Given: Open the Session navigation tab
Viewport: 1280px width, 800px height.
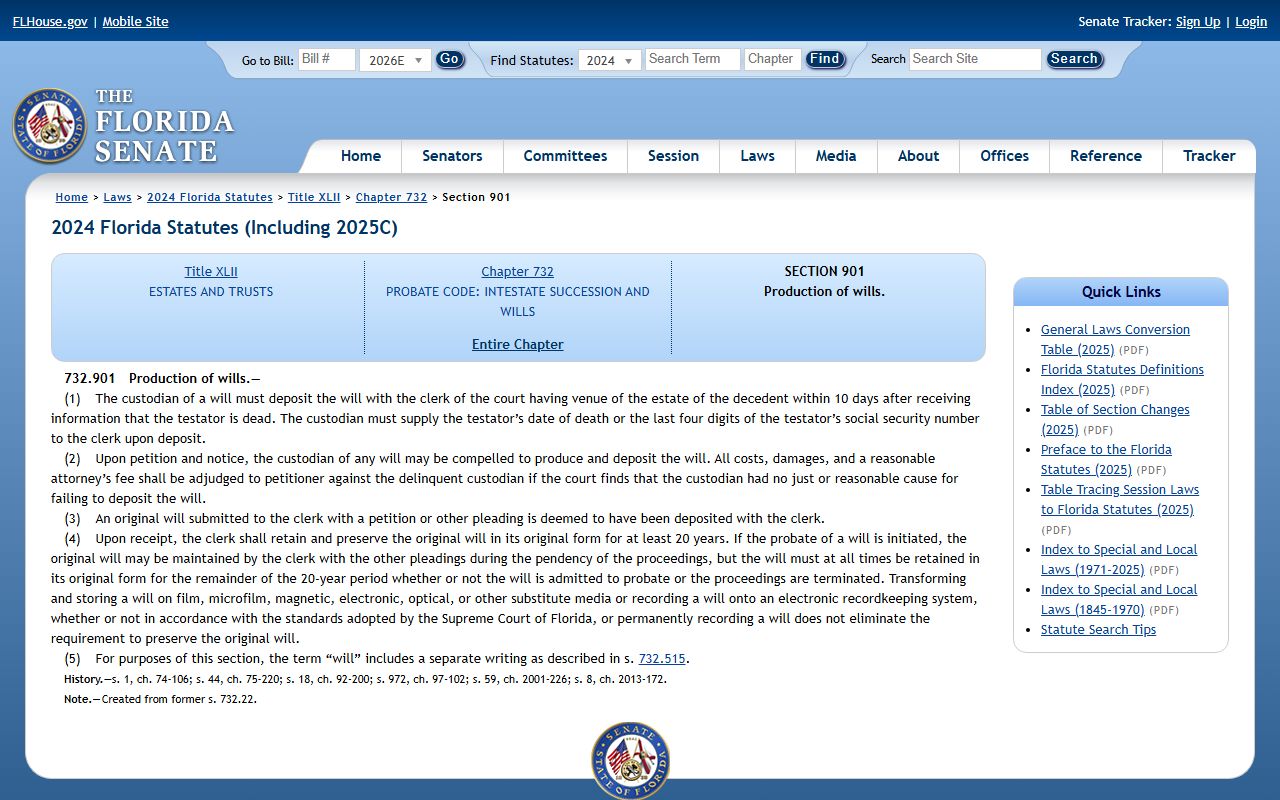Looking at the screenshot, I should 673,156.
